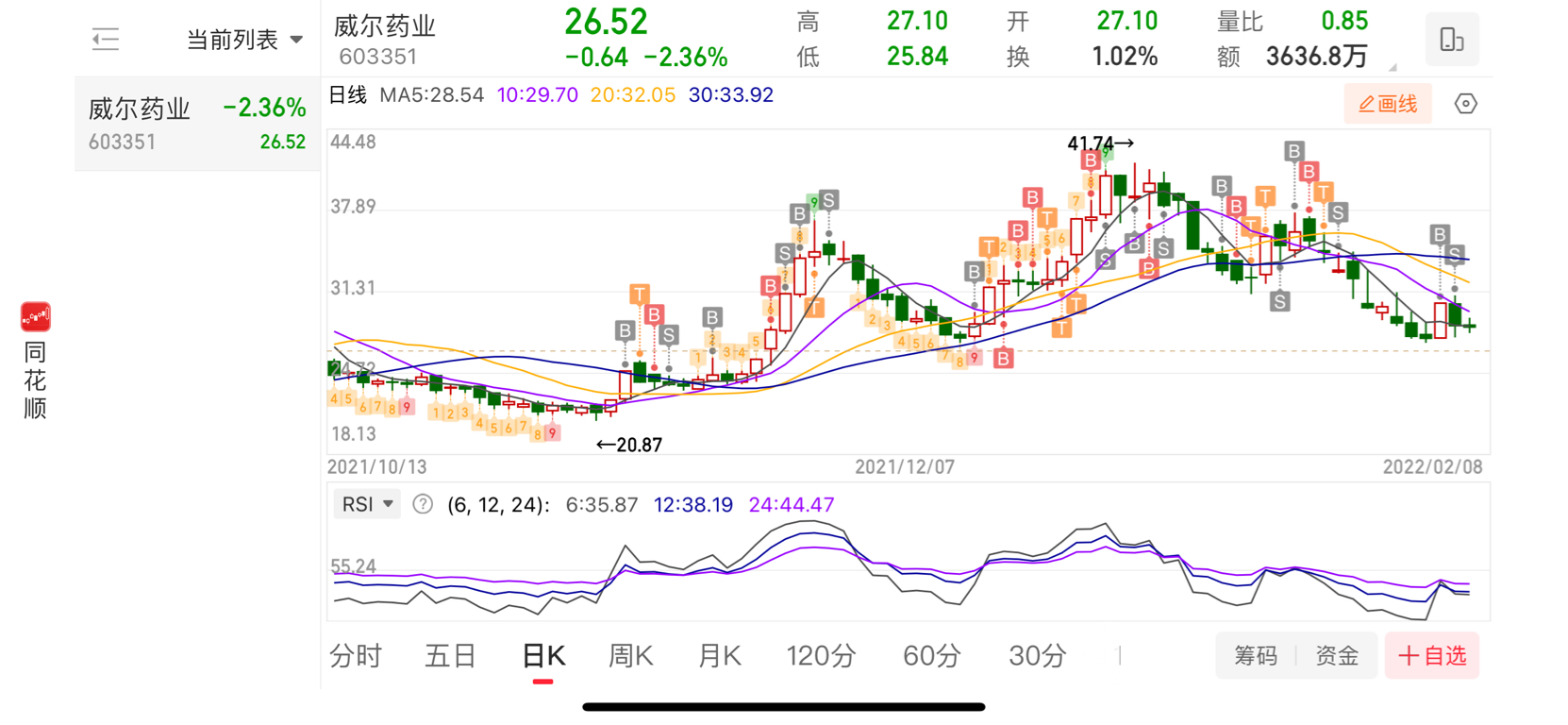This screenshot has width=1568, height=725.
Task: Select the 月K tab
Action: (719, 655)
